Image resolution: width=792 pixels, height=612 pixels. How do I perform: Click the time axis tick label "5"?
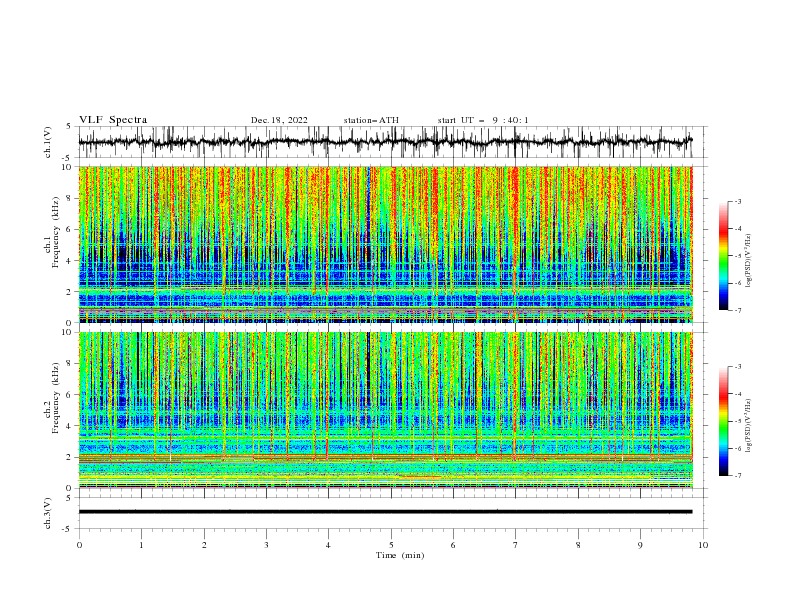click(391, 545)
